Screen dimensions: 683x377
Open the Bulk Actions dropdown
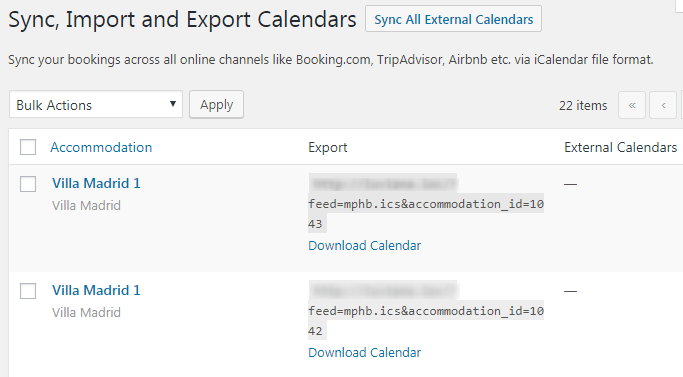coord(96,105)
